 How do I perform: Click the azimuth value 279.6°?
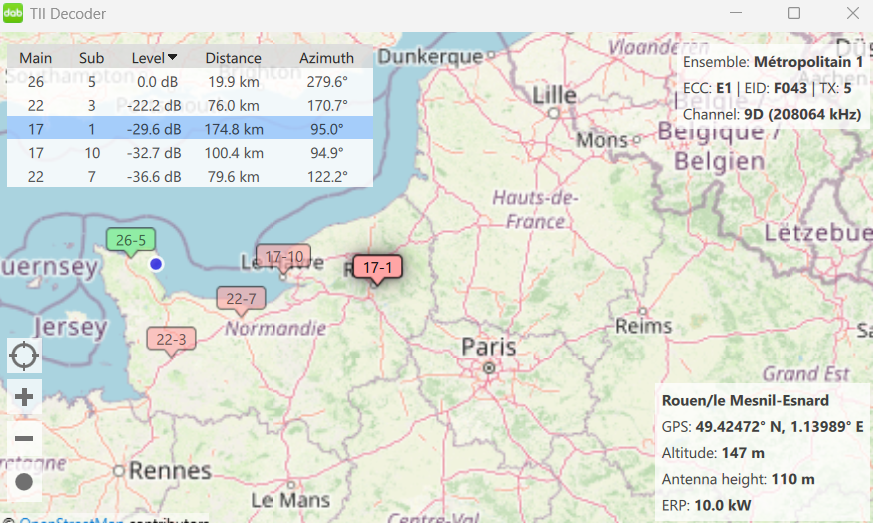pyautogui.click(x=327, y=82)
